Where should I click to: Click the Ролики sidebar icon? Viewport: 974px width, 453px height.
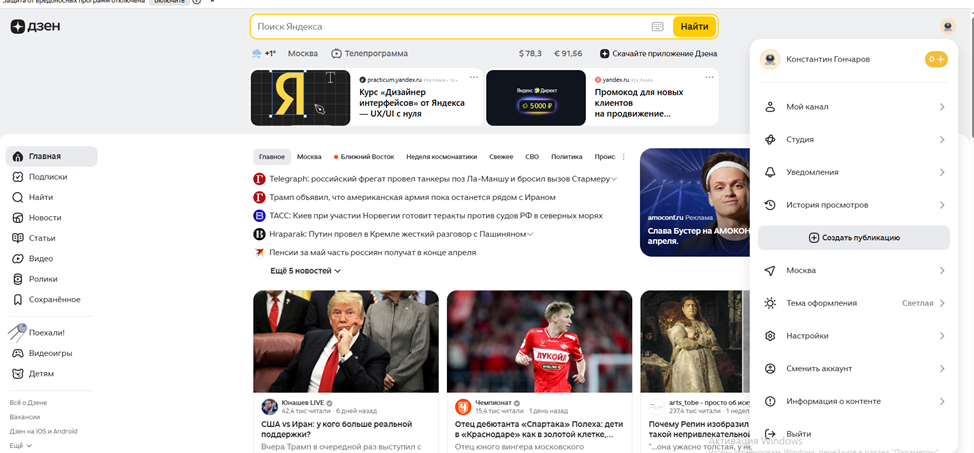tap(18, 279)
